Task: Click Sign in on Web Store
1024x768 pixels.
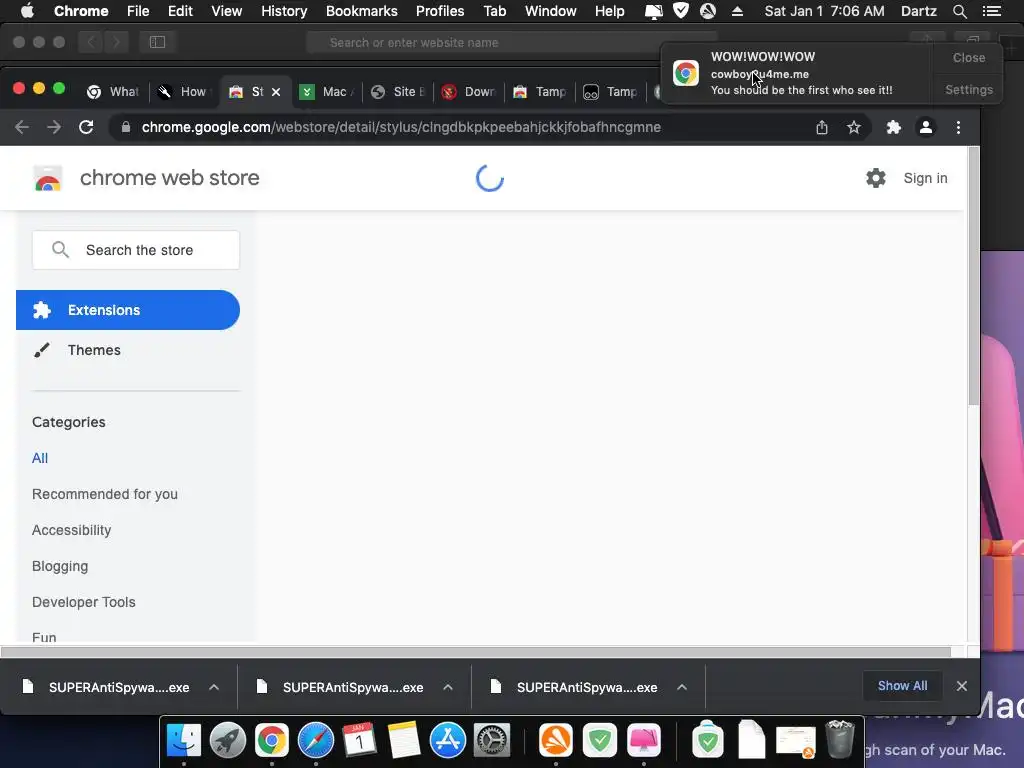Action: coord(925,178)
